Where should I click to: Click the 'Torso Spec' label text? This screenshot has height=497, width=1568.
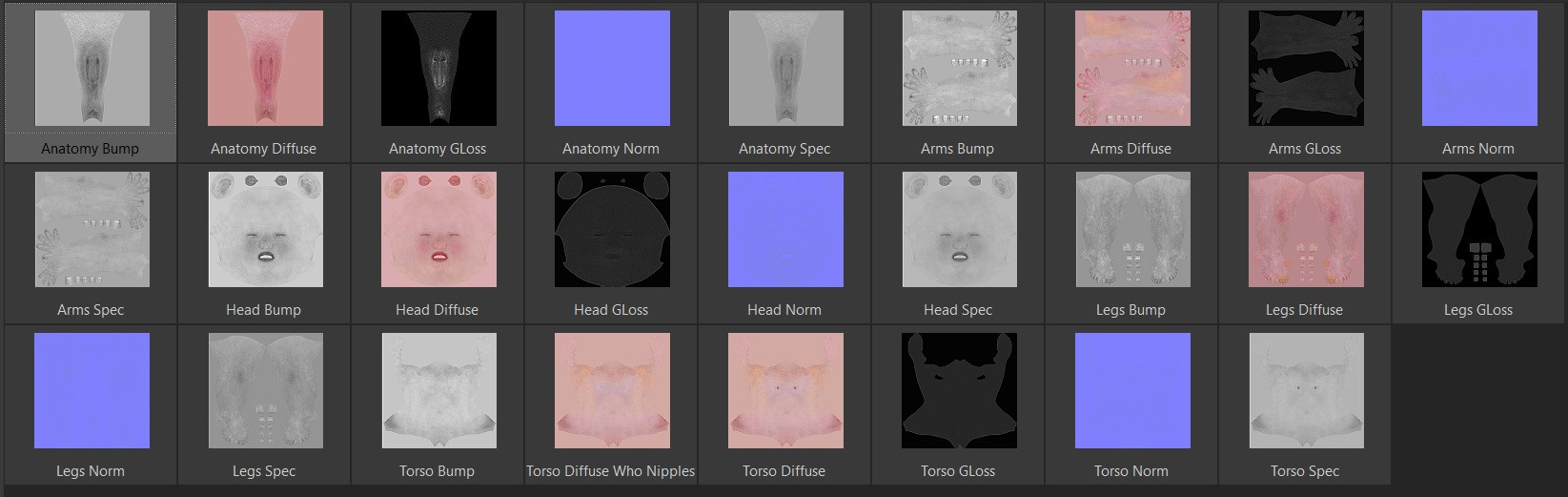1305,471
